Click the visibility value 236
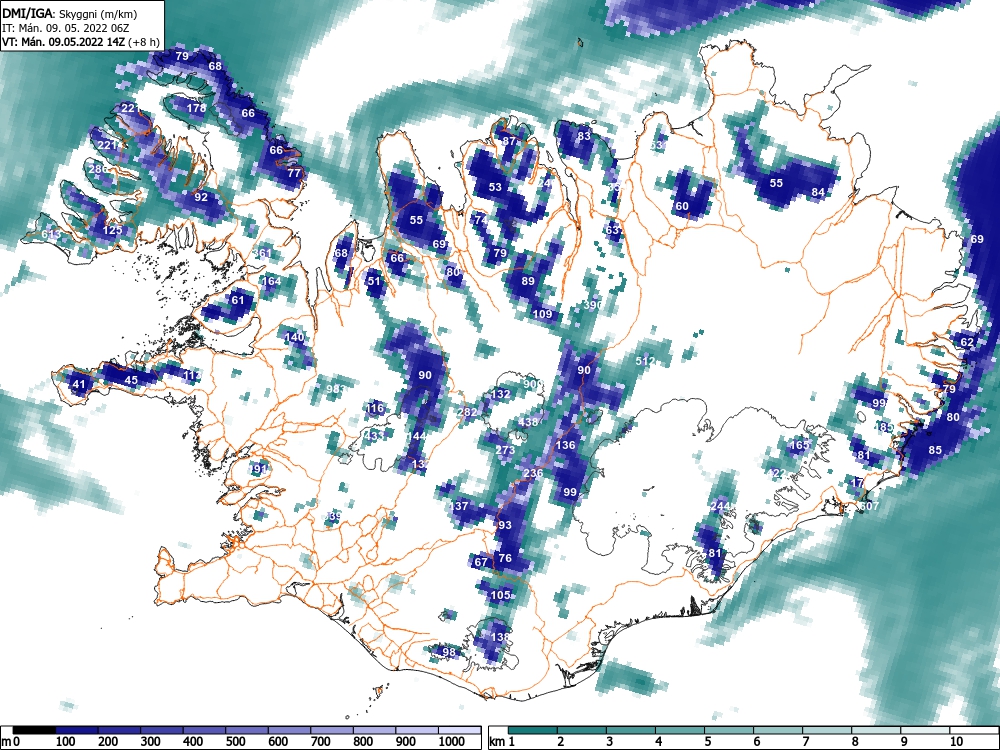 click(x=533, y=473)
